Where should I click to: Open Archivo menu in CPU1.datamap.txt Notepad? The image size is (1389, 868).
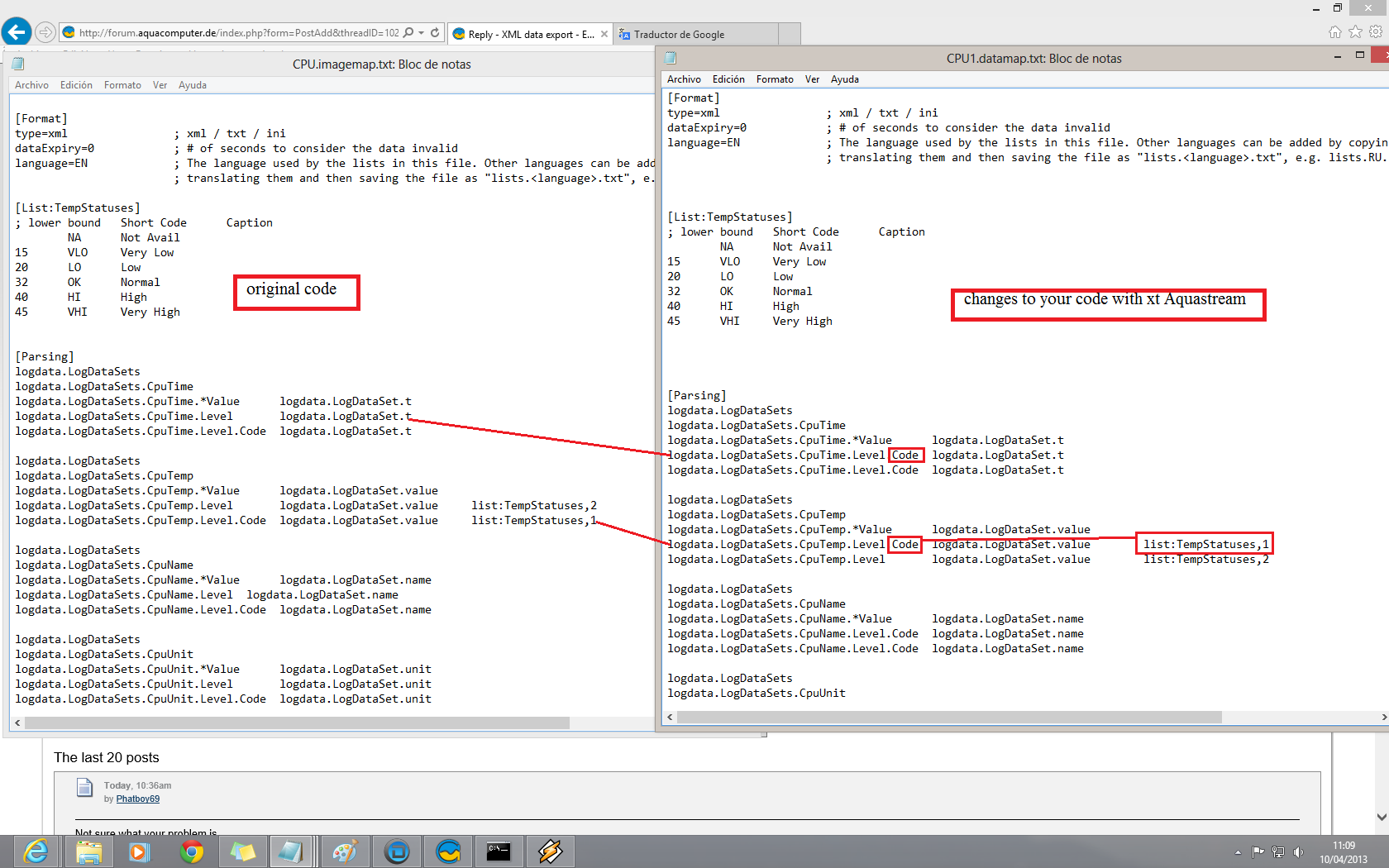[684, 79]
